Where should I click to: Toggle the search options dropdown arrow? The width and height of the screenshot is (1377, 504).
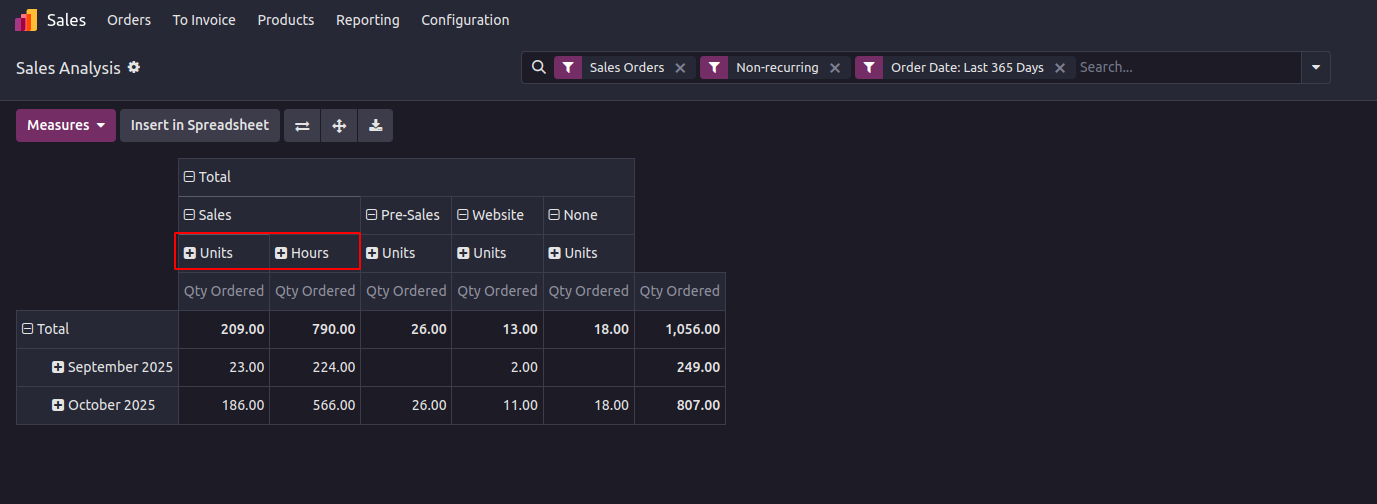[1315, 68]
